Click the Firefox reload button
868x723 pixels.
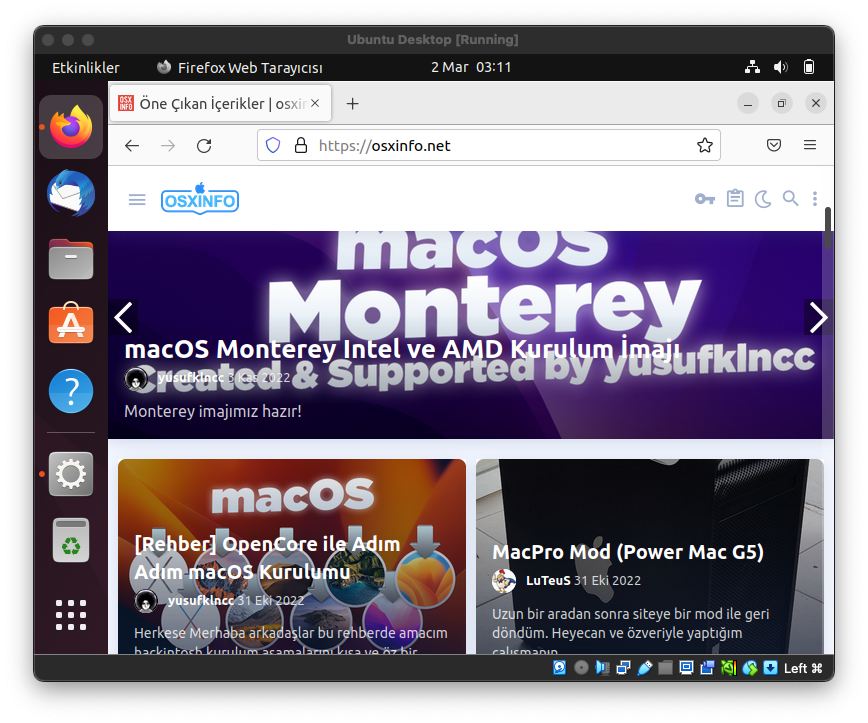tap(204, 145)
